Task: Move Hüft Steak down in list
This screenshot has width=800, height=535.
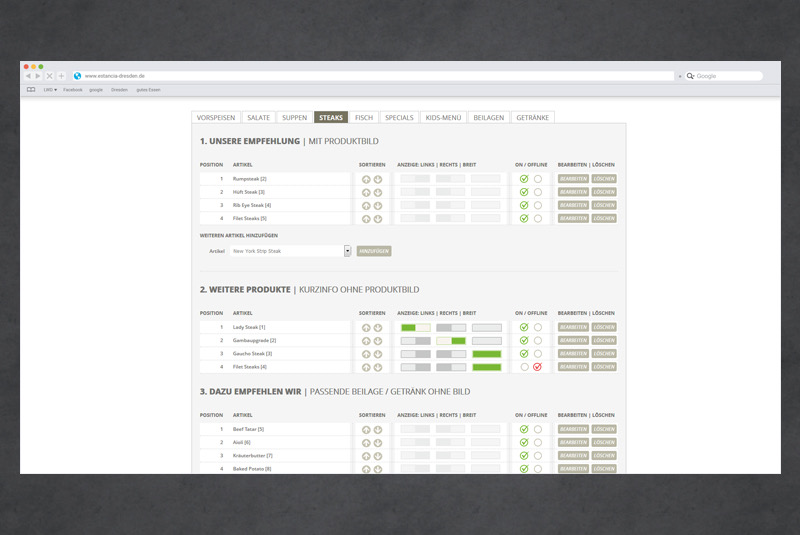Action: (x=378, y=193)
